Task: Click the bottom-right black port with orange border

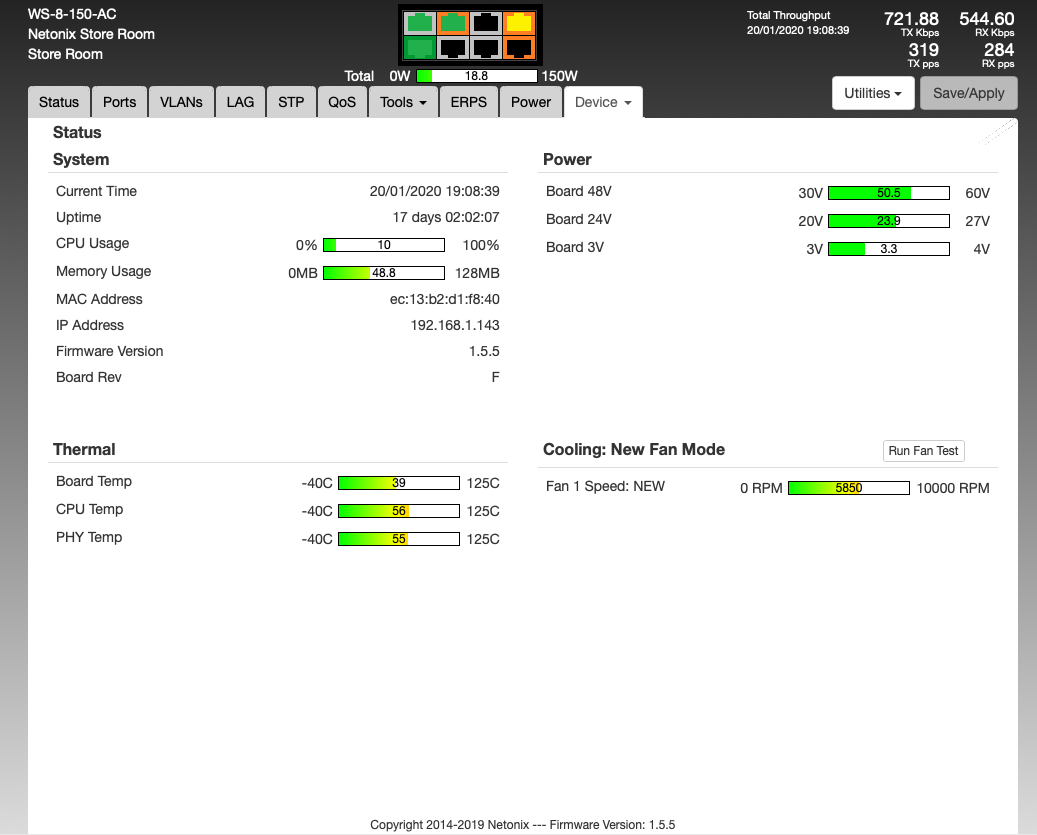Action: [519, 47]
